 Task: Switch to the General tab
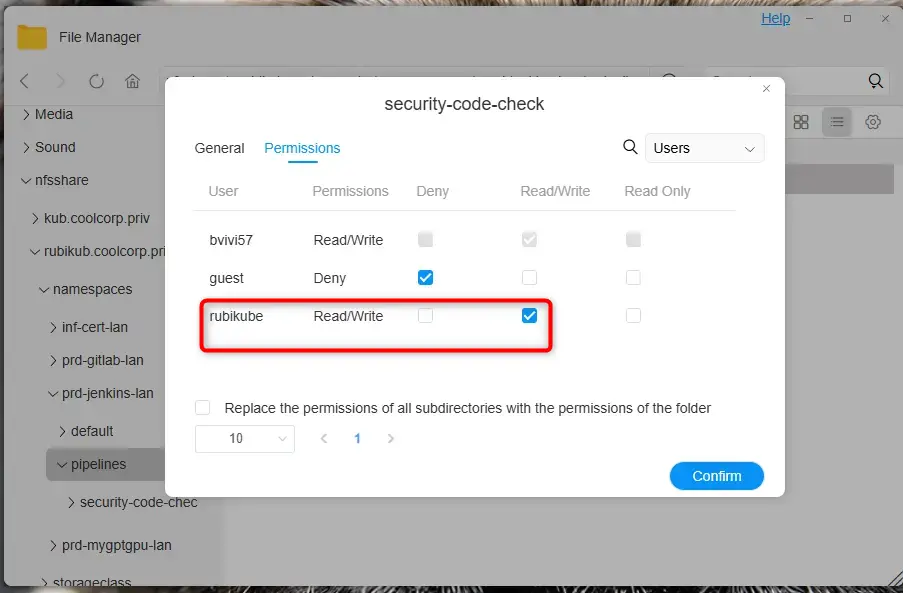(x=219, y=148)
